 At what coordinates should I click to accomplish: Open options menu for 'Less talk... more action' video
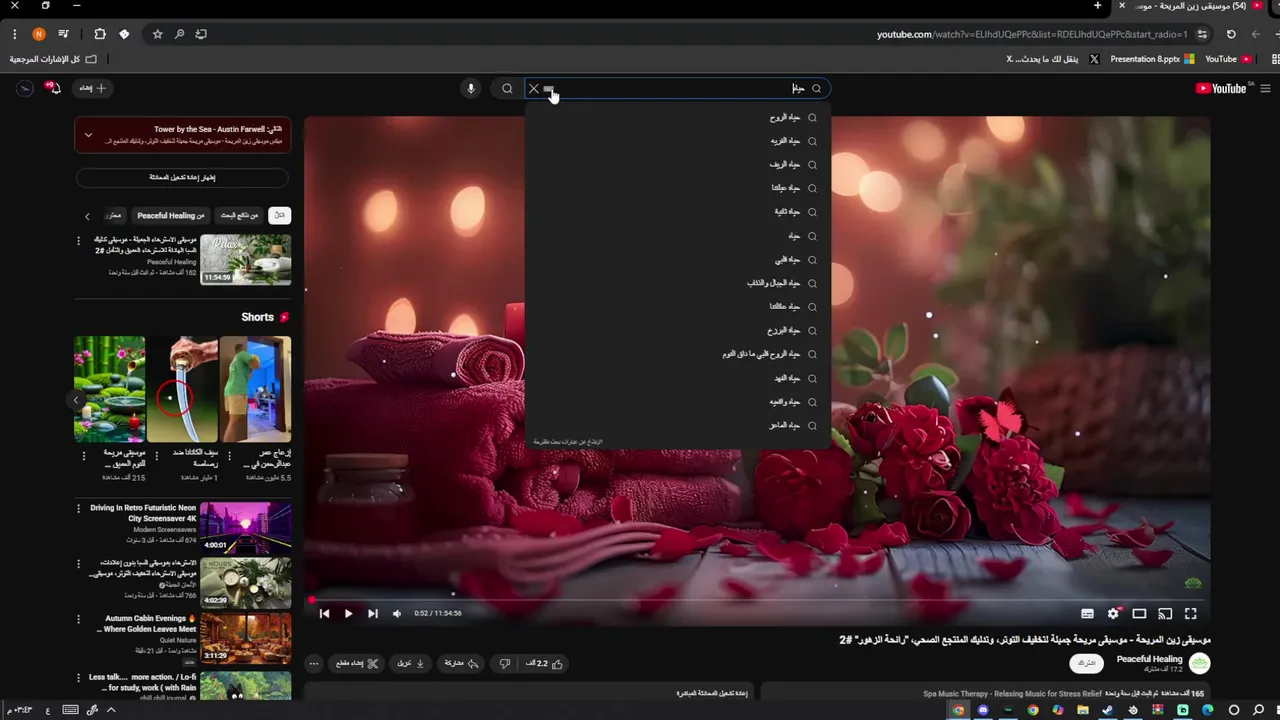coord(79,678)
